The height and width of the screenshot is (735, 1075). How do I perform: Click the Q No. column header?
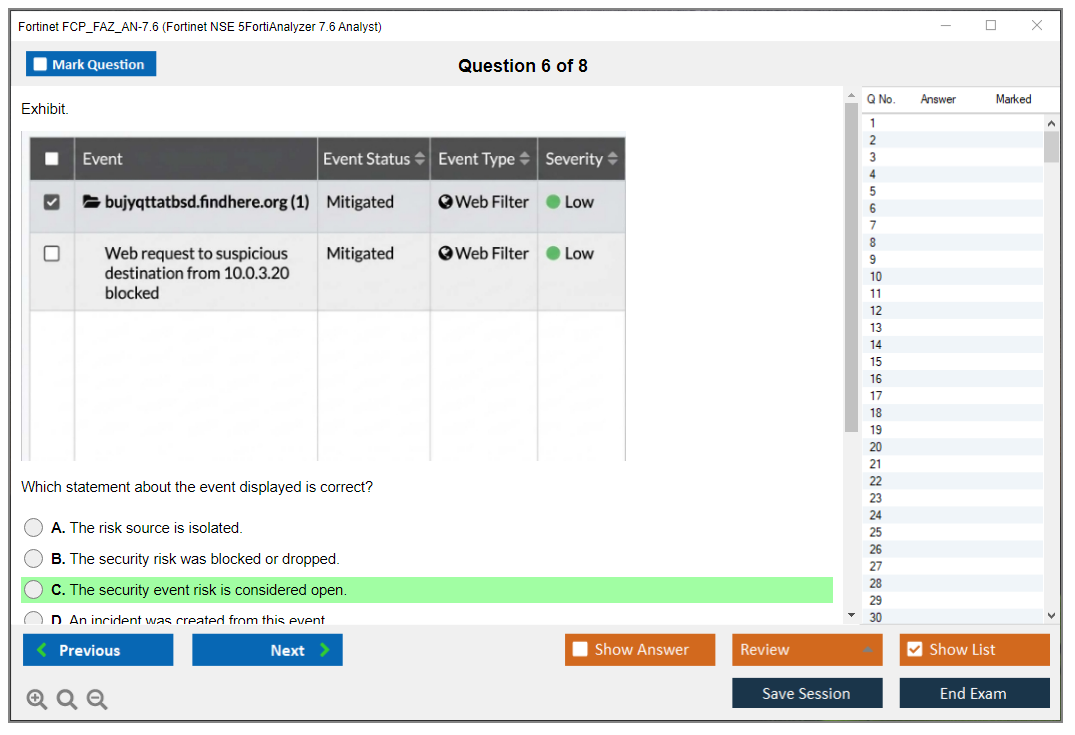coord(880,99)
